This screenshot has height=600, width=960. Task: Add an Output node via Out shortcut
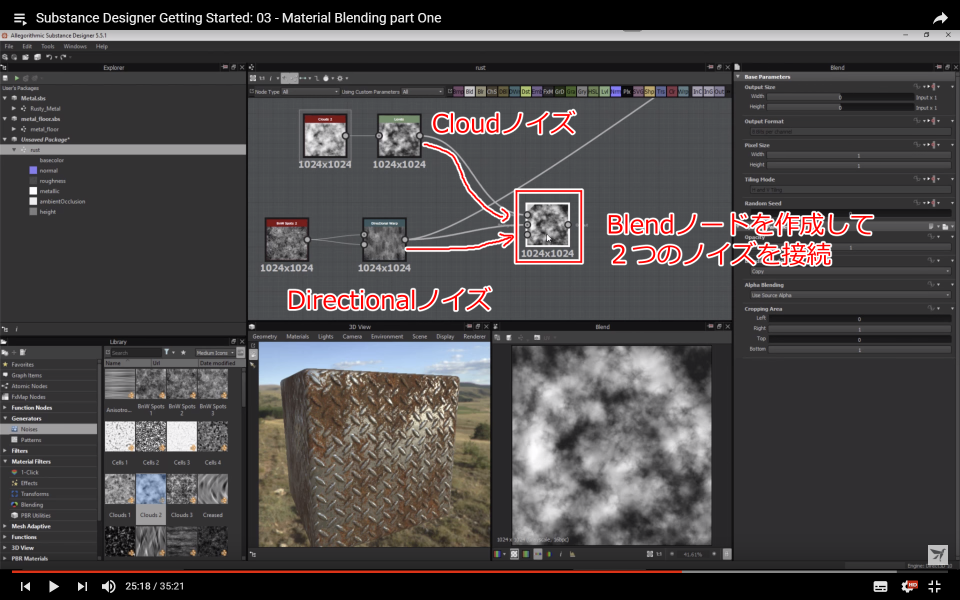click(719, 92)
